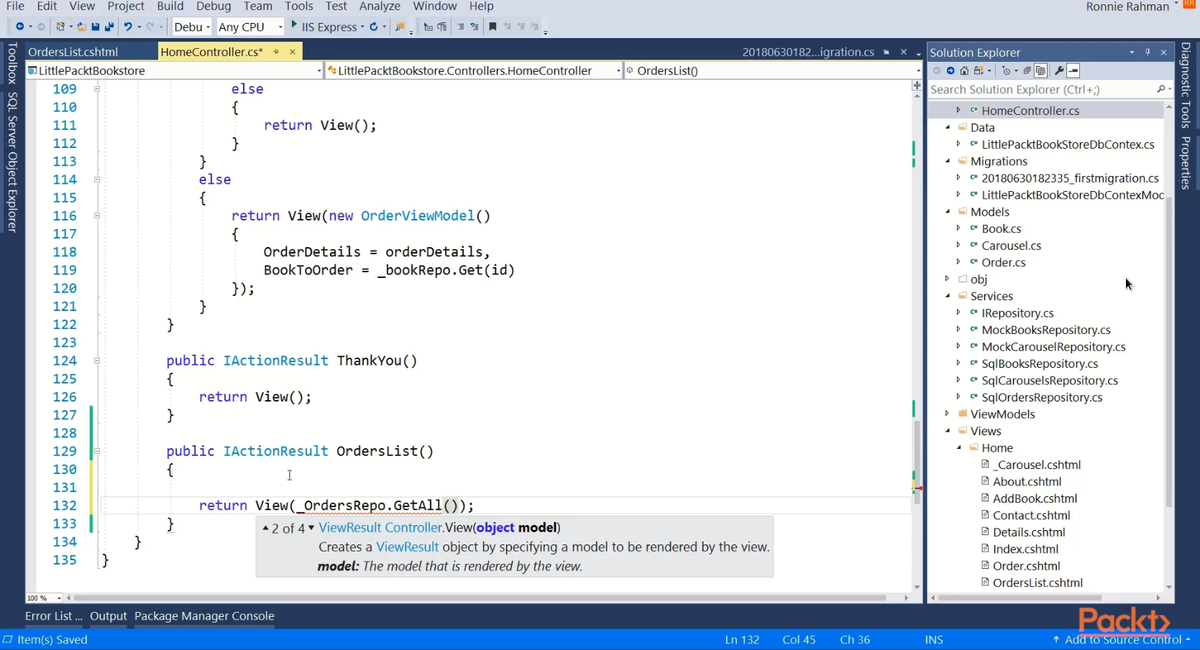Expand the obj folder node
The height and width of the screenshot is (650, 1200).
tap(948, 279)
